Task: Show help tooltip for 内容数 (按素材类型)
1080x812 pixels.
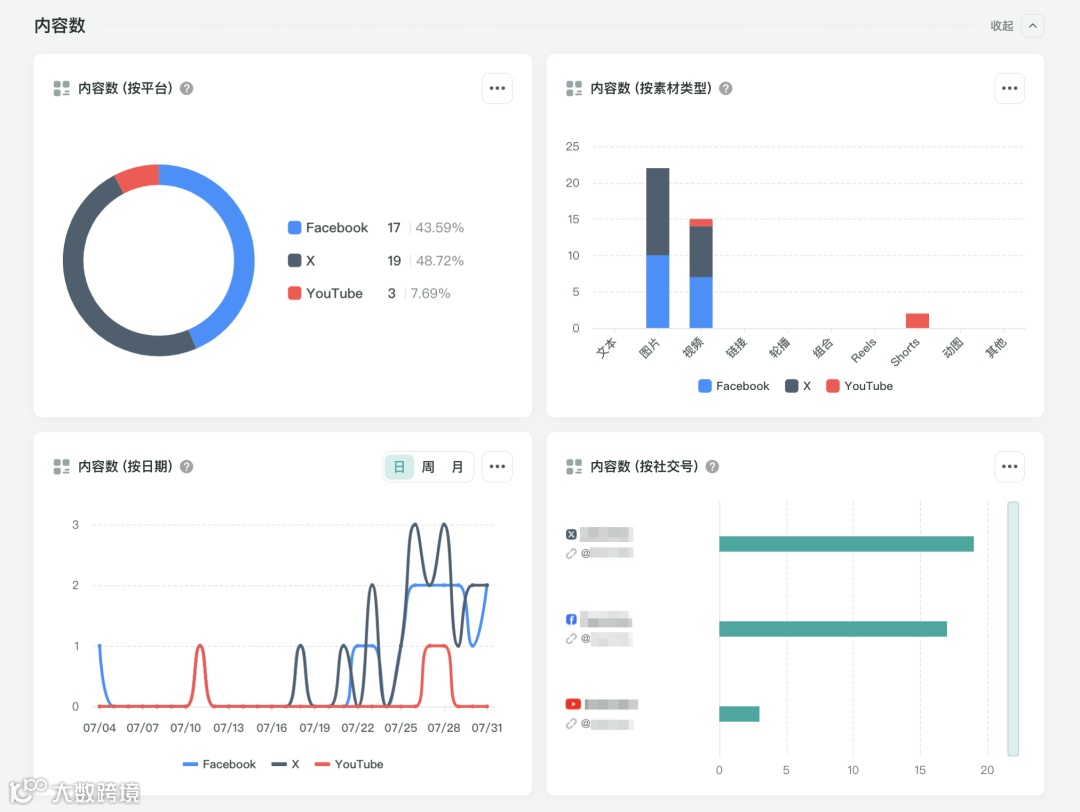Action: pos(726,88)
